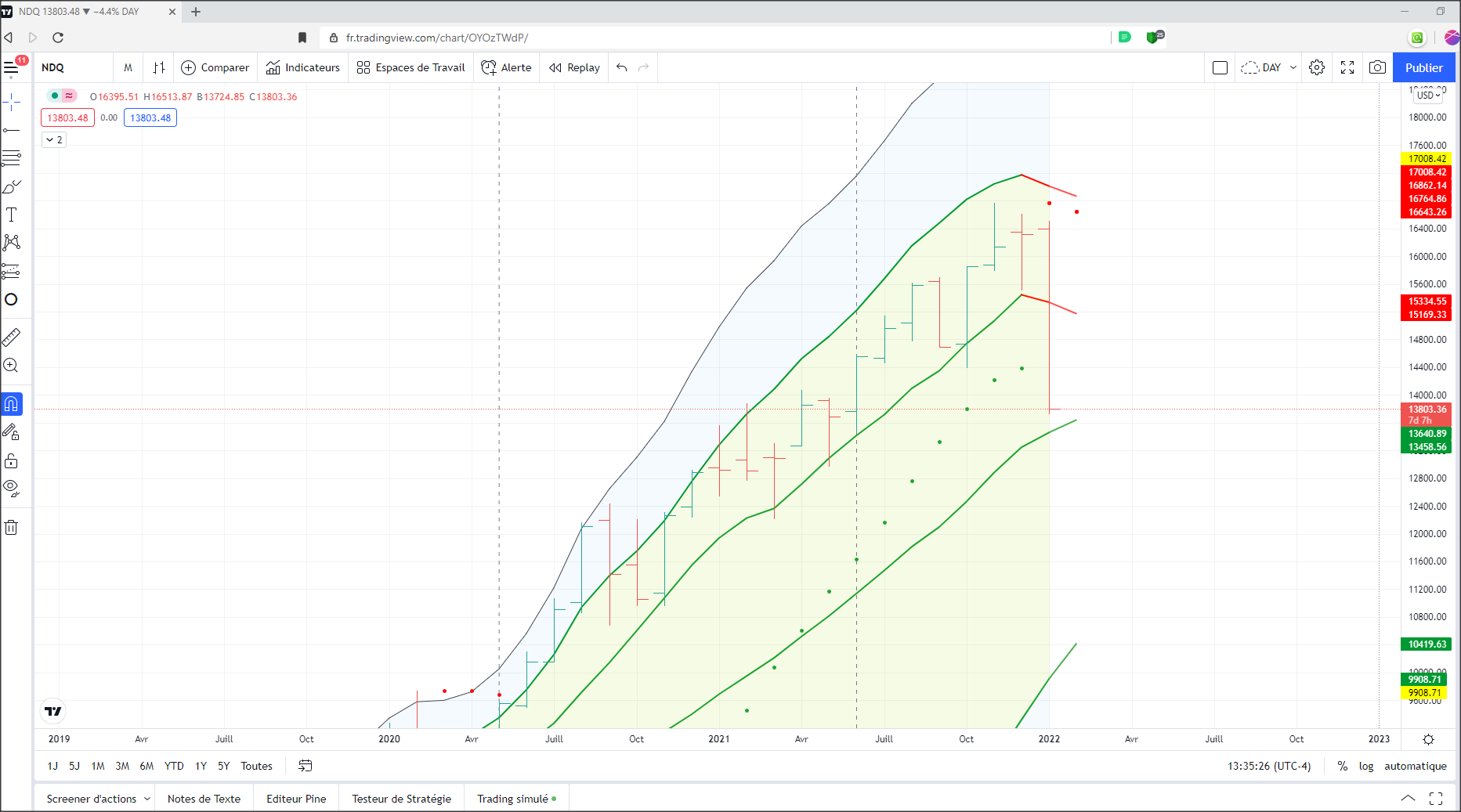Set the range to 5J

[74, 766]
